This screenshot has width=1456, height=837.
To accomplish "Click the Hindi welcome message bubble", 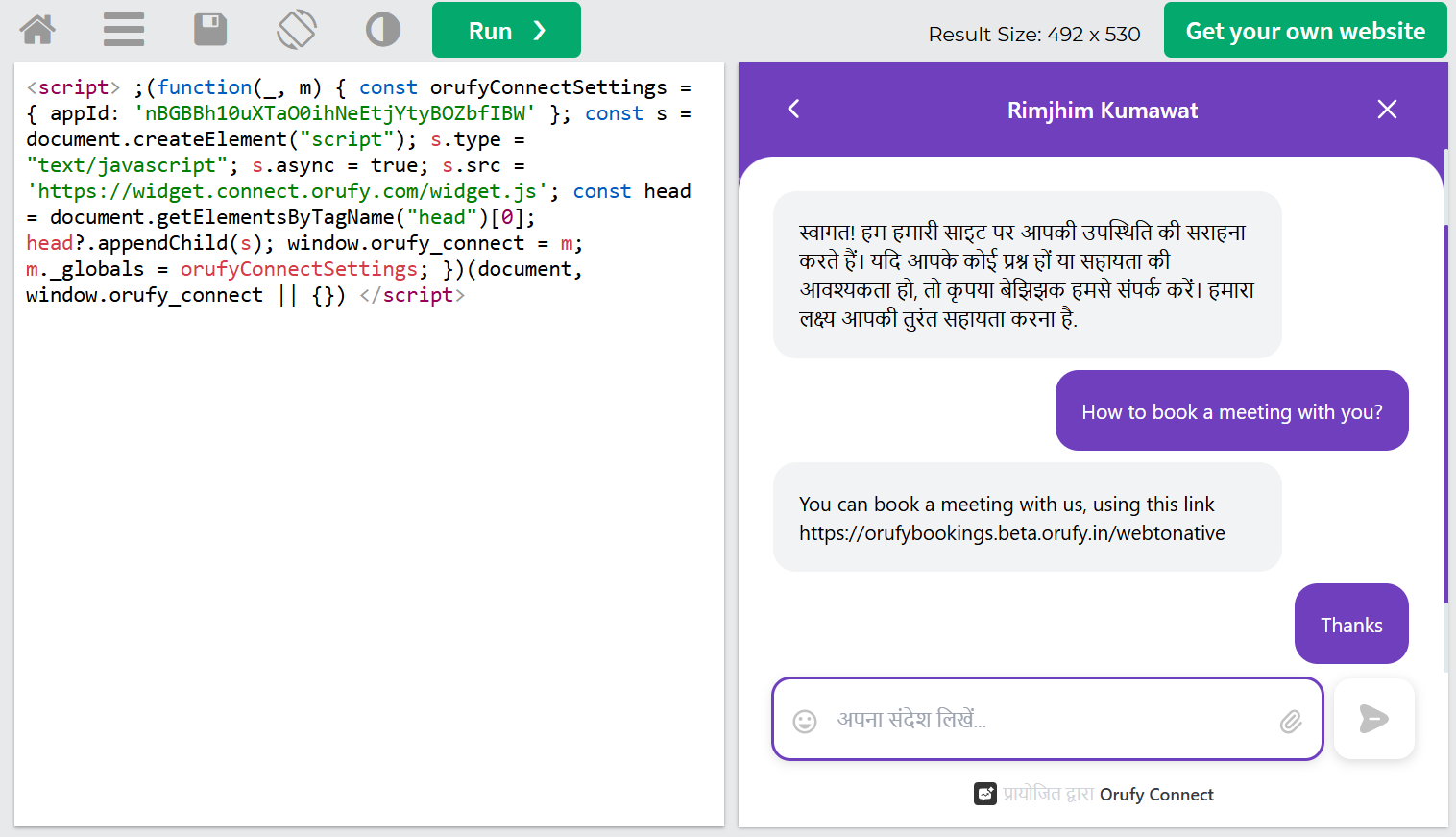I will coord(1026,275).
